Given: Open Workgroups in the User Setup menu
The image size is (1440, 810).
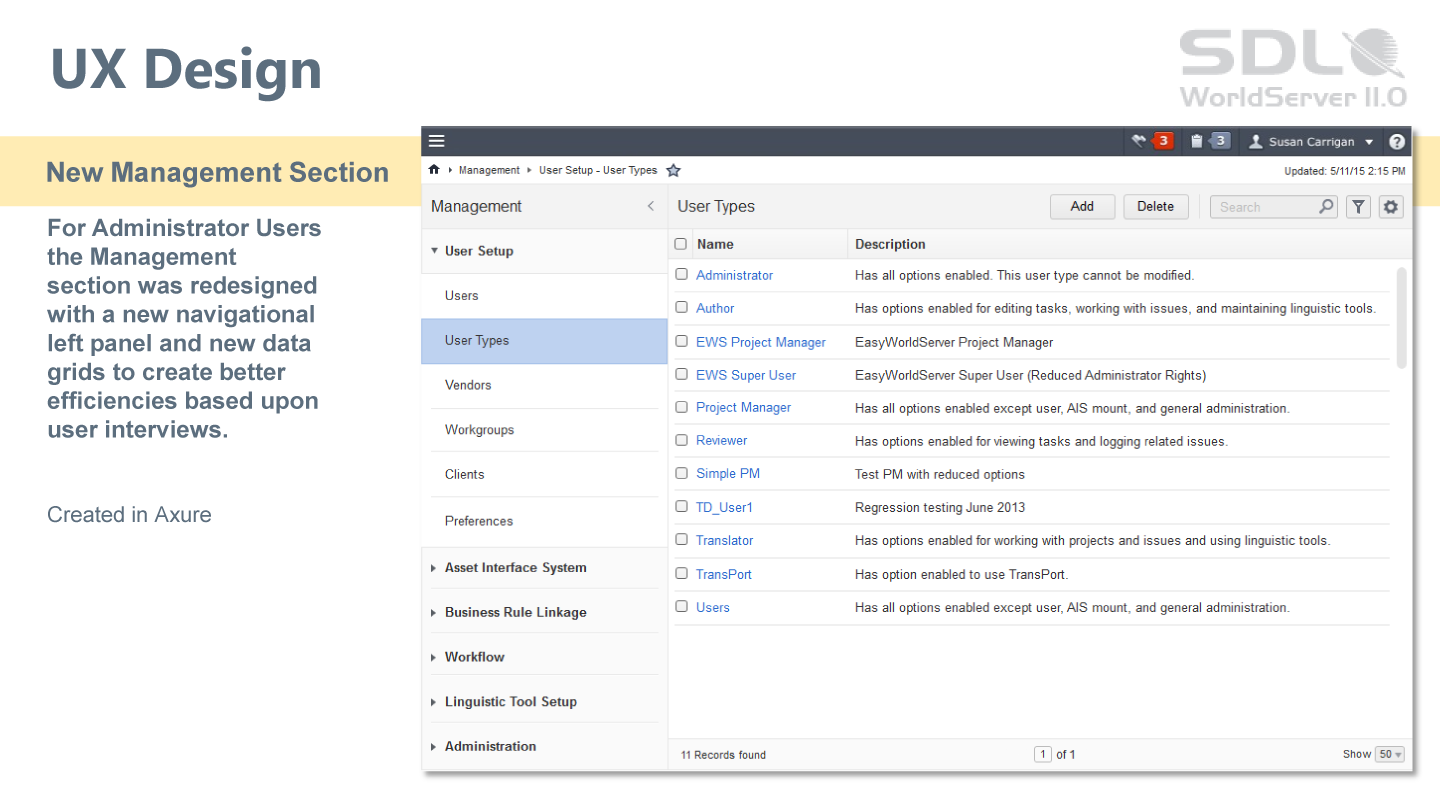Looking at the screenshot, I should coord(479,430).
